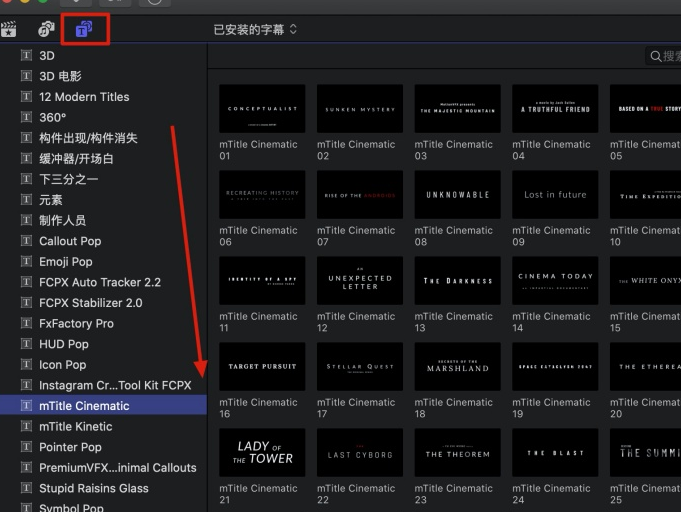Image resolution: width=681 pixels, height=512 pixels.
Task: Click the title icon beside HUD Pop
Action: point(26,344)
